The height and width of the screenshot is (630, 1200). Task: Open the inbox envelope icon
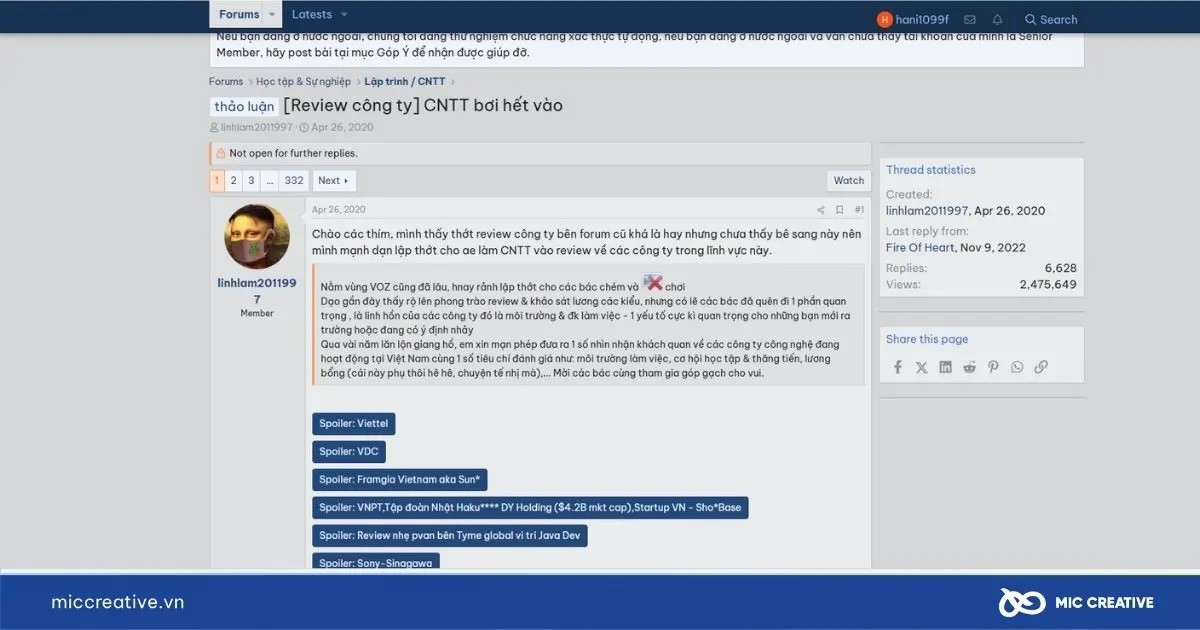tap(969, 20)
